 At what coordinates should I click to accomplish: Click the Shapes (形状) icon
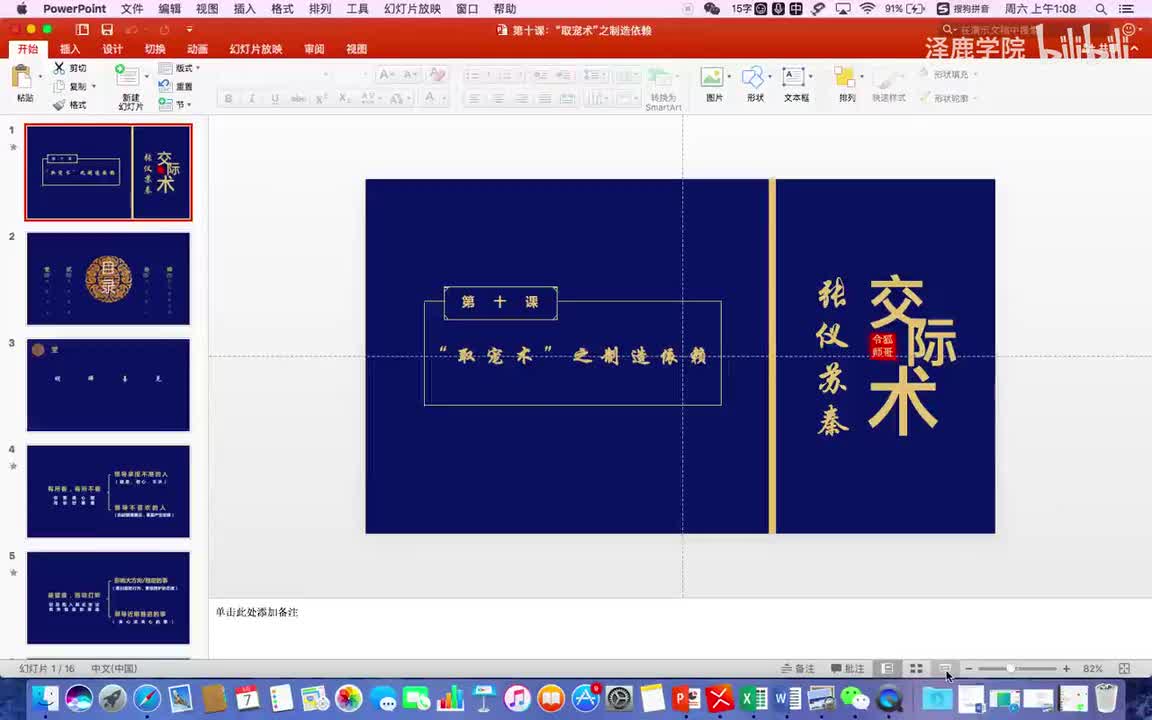(x=752, y=77)
